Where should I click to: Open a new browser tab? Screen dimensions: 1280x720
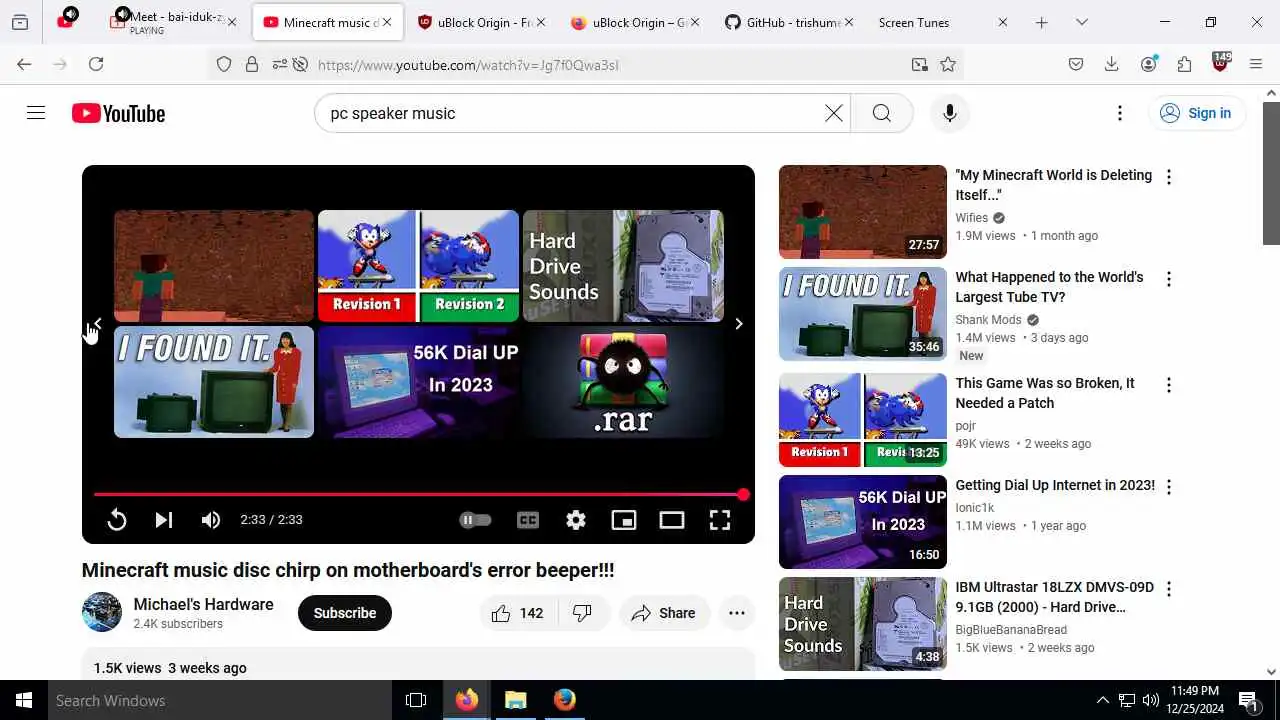(x=1041, y=22)
